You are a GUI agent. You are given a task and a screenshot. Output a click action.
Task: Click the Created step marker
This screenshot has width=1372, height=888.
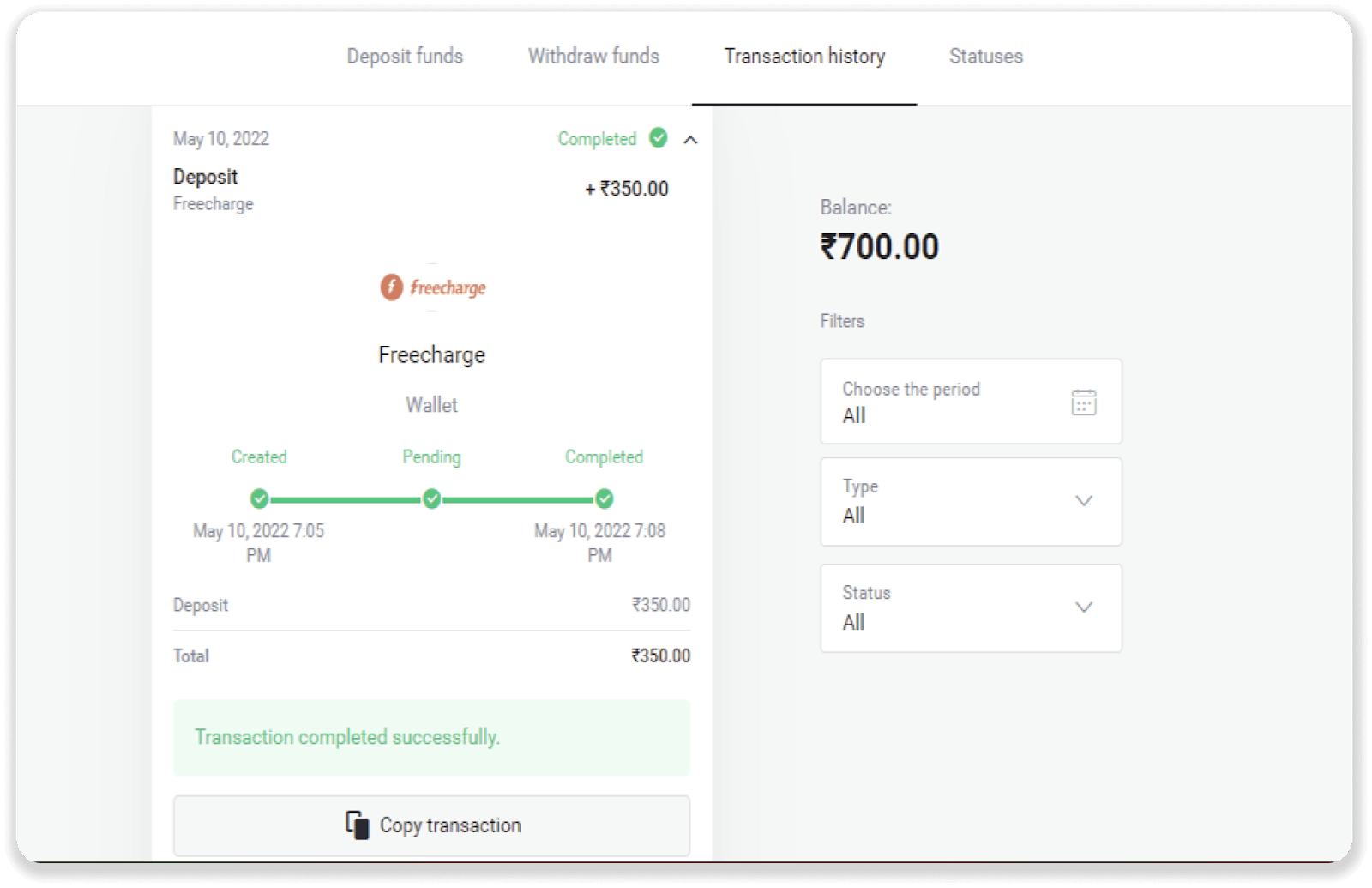(x=259, y=498)
